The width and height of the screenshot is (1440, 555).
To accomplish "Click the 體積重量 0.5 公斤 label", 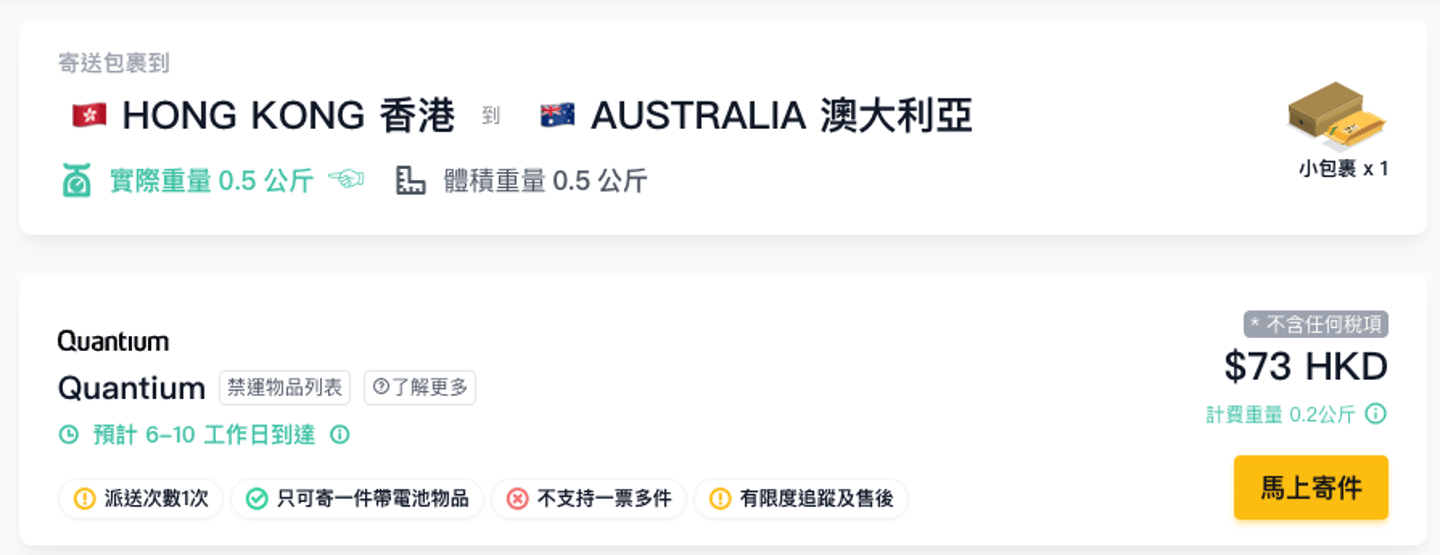I will click(x=545, y=181).
